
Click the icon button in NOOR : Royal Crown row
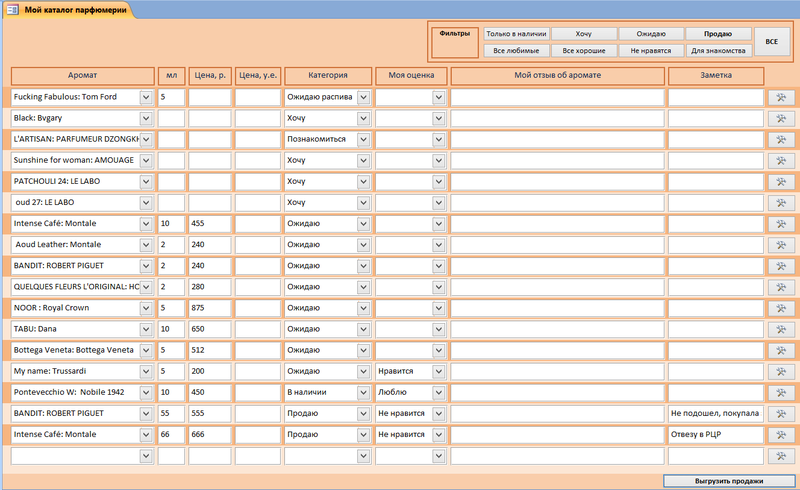tap(781, 308)
